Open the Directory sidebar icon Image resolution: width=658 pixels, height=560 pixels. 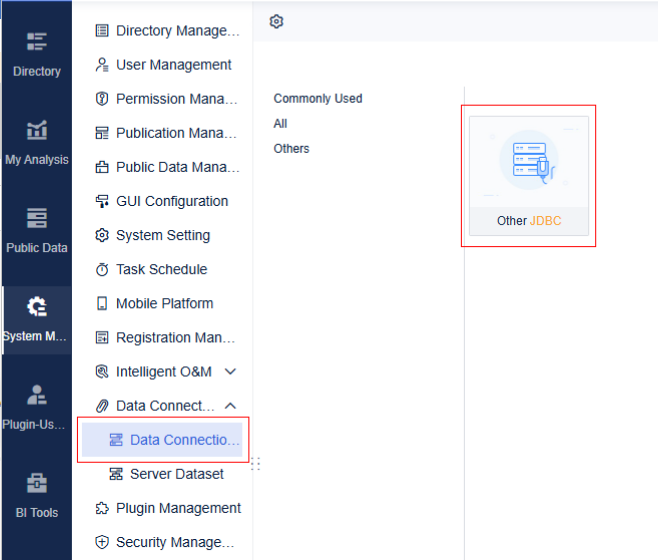pyautogui.click(x=37, y=42)
